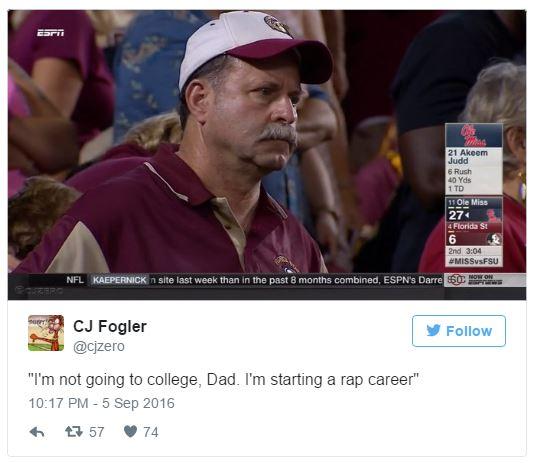Click the Florida State Seminoles logo

coord(494,239)
